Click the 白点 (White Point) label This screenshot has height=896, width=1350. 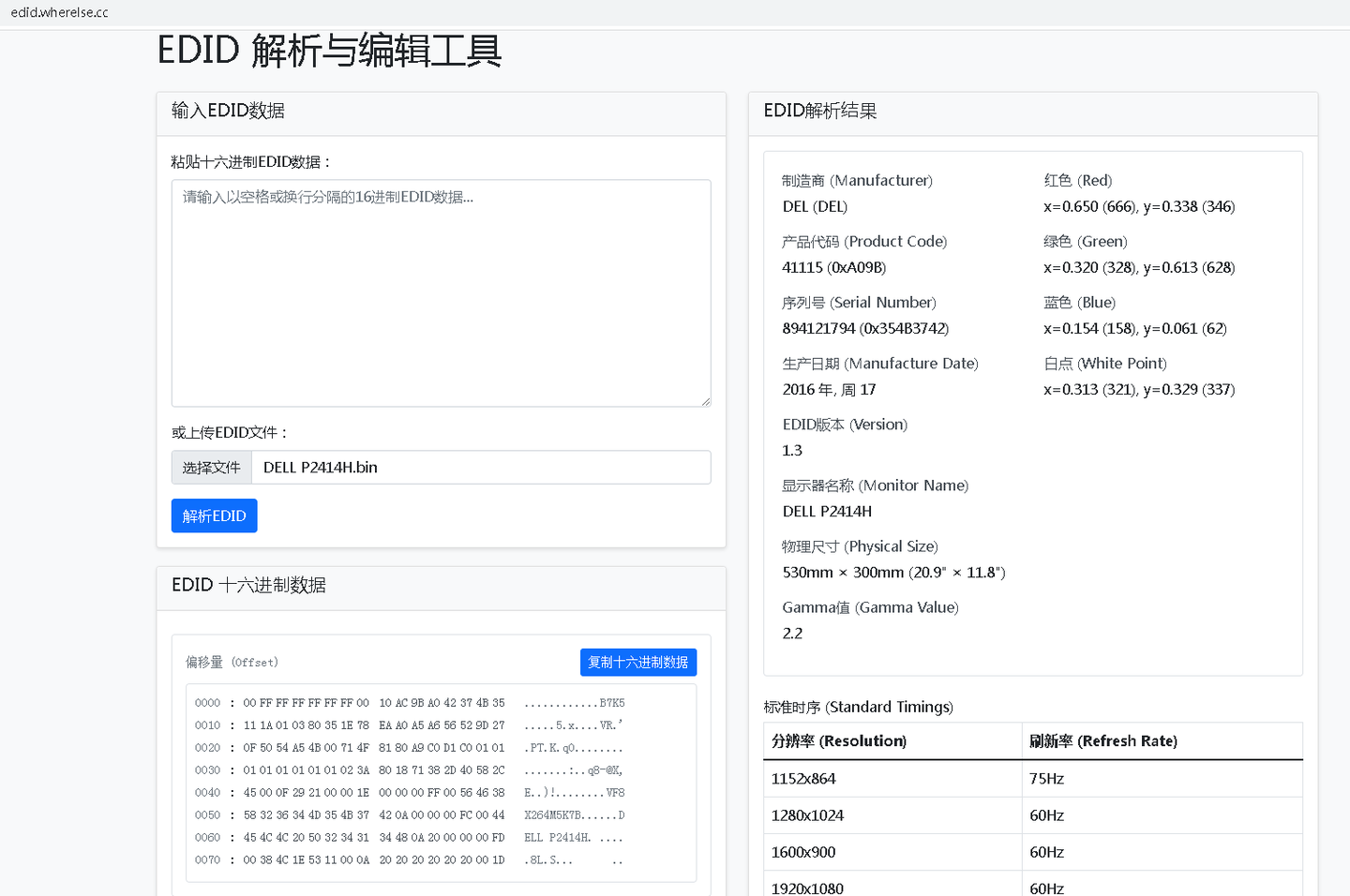tap(1105, 363)
